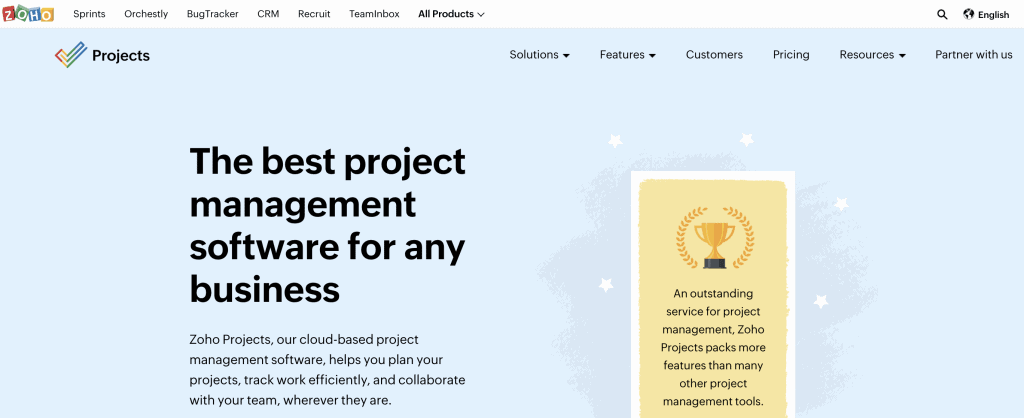Open the BugTracker product link
The image size is (1024, 418).
click(212, 14)
